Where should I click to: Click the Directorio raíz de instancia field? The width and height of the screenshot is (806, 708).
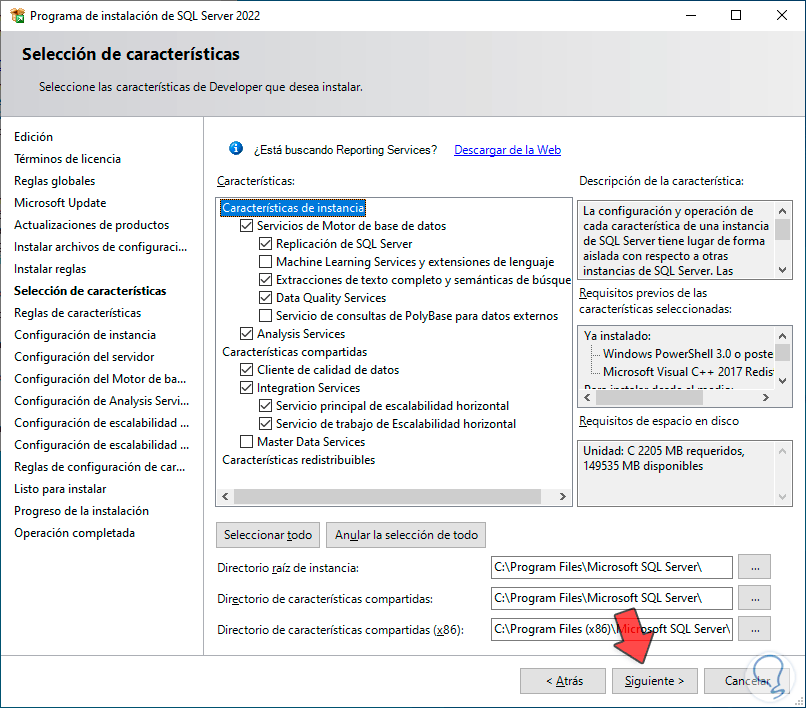click(612, 567)
